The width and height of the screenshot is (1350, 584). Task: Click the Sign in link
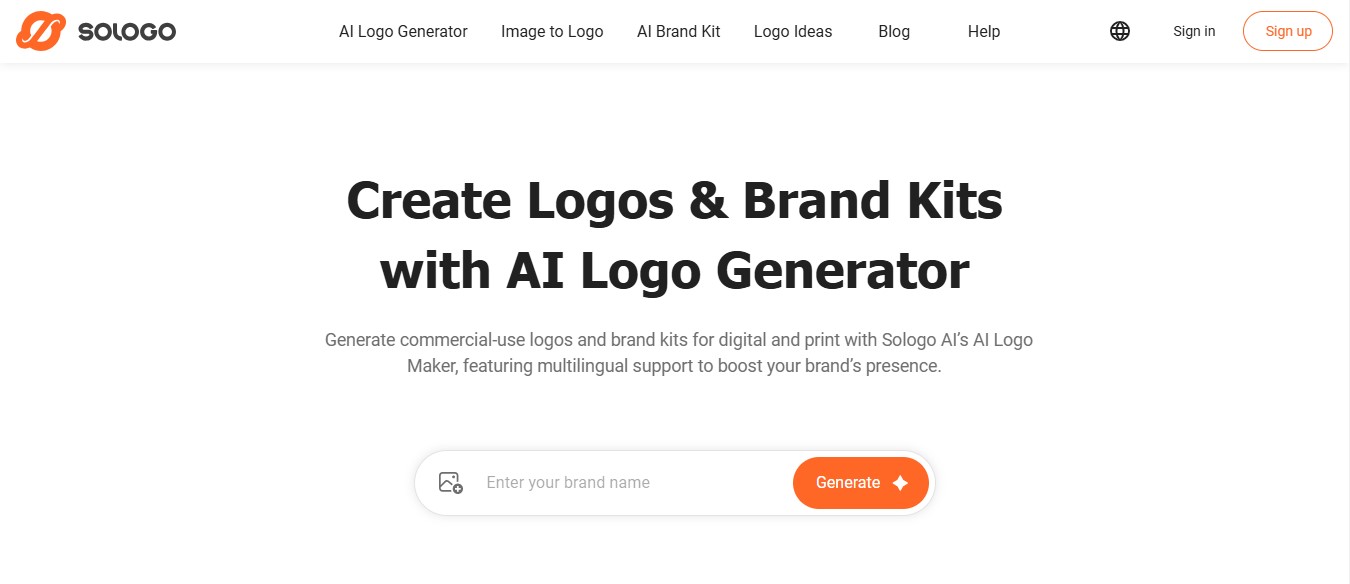[1194, 31]
